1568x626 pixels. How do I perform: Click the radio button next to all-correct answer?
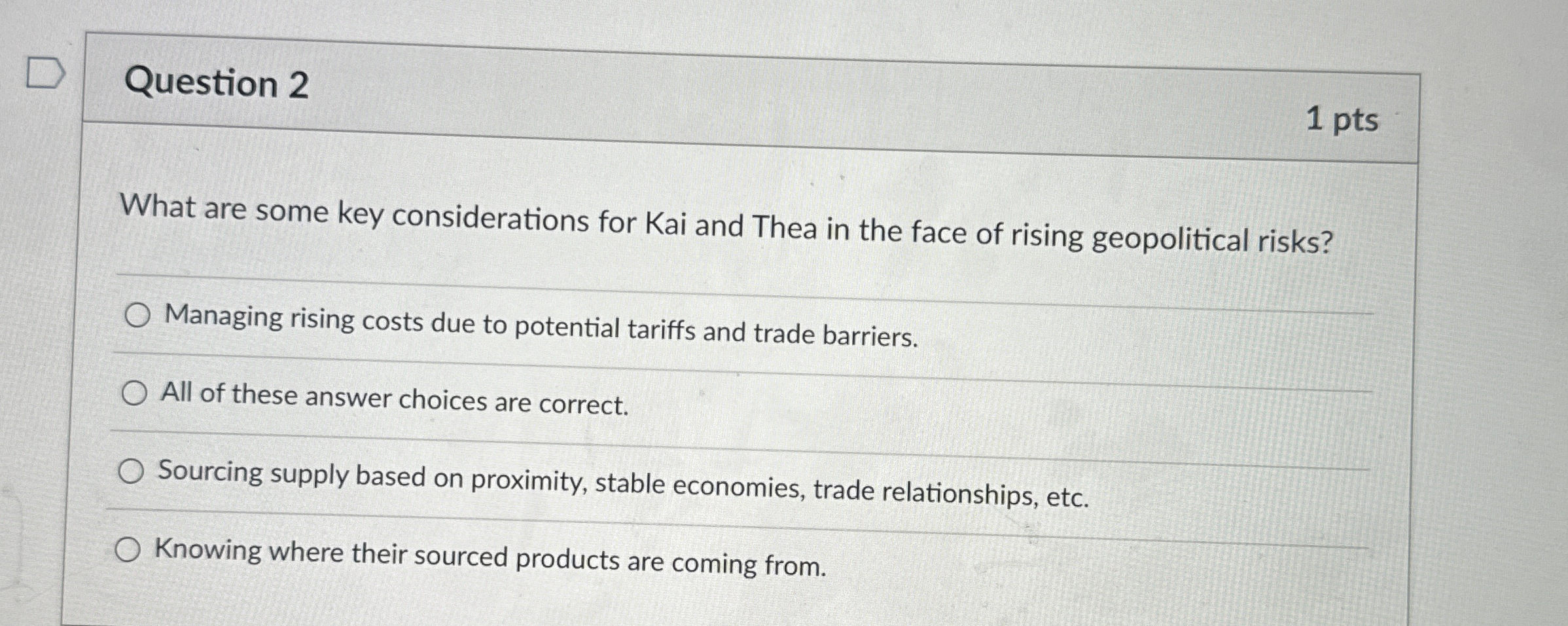(x=136, y=393)
